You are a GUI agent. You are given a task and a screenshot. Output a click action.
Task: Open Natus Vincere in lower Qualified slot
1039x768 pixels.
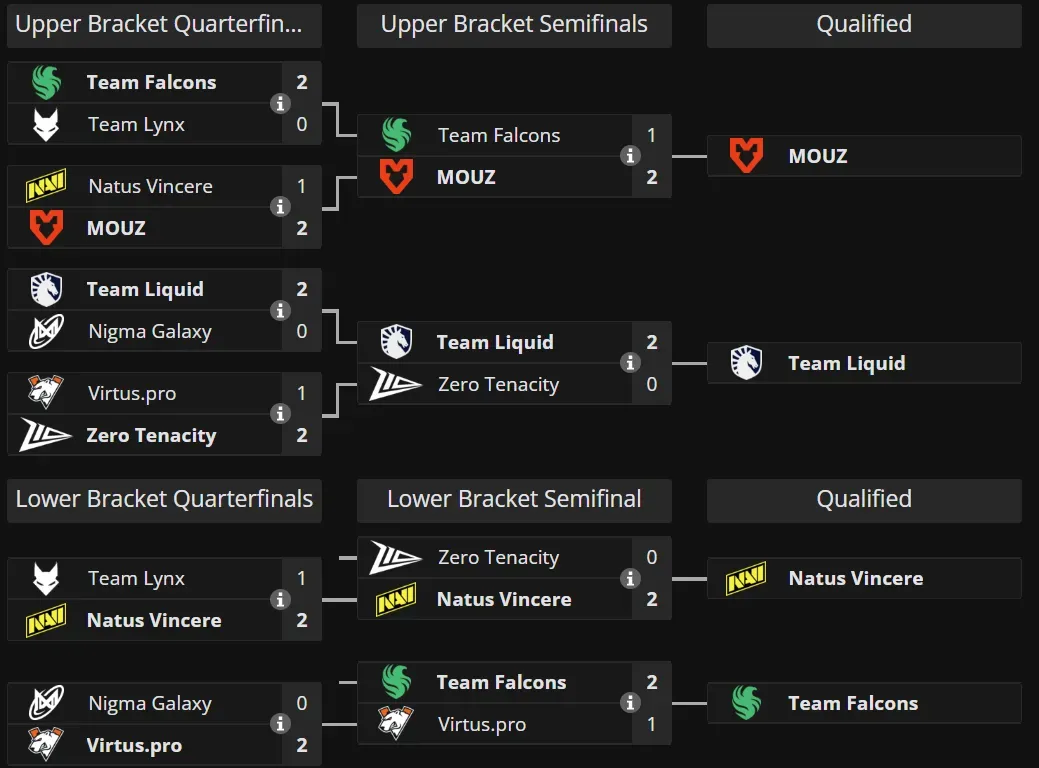(855, 578)
